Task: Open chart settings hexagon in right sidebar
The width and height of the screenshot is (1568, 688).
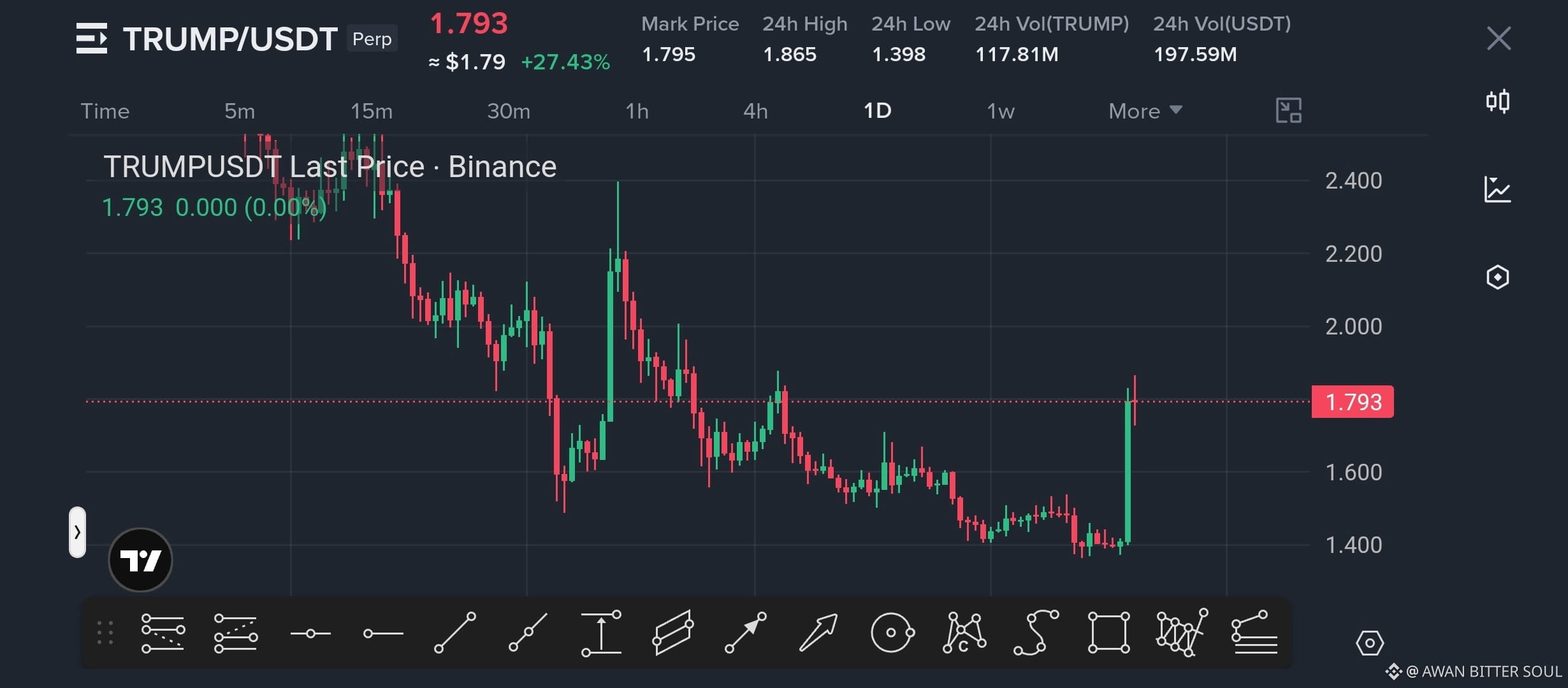Action: click(1497, 277)
